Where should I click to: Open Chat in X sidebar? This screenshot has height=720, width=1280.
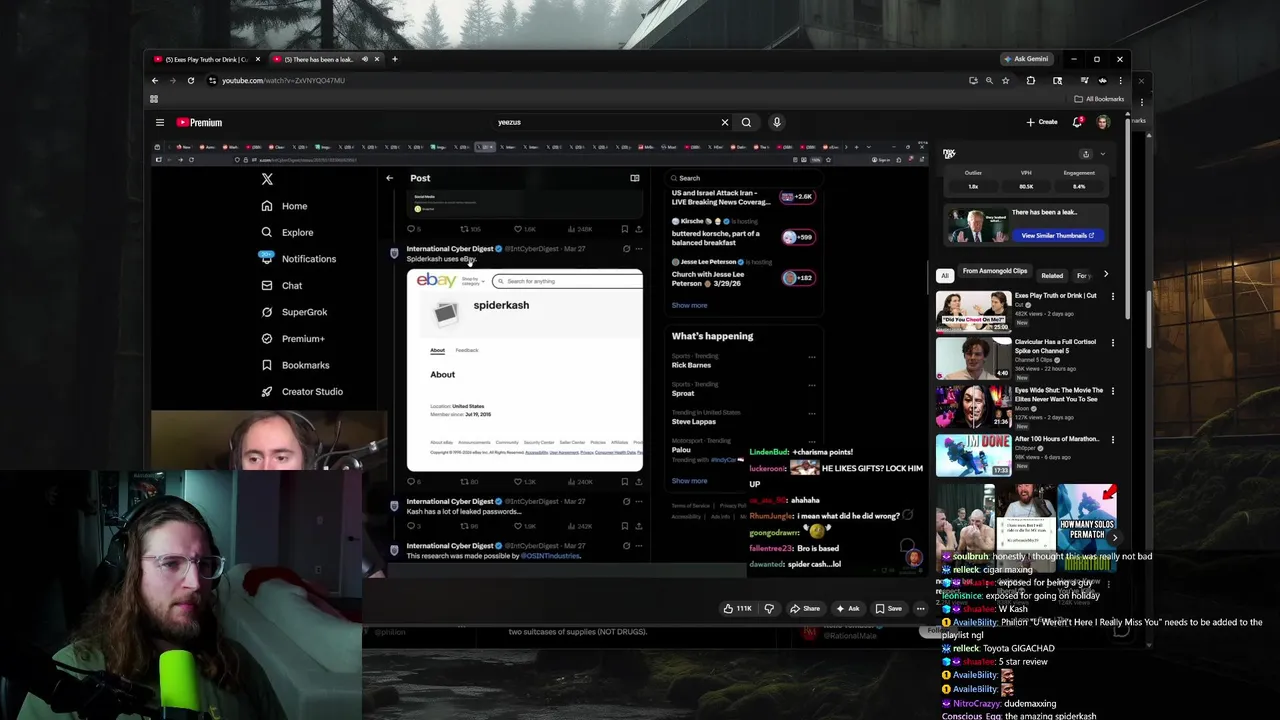coord(281,285)
